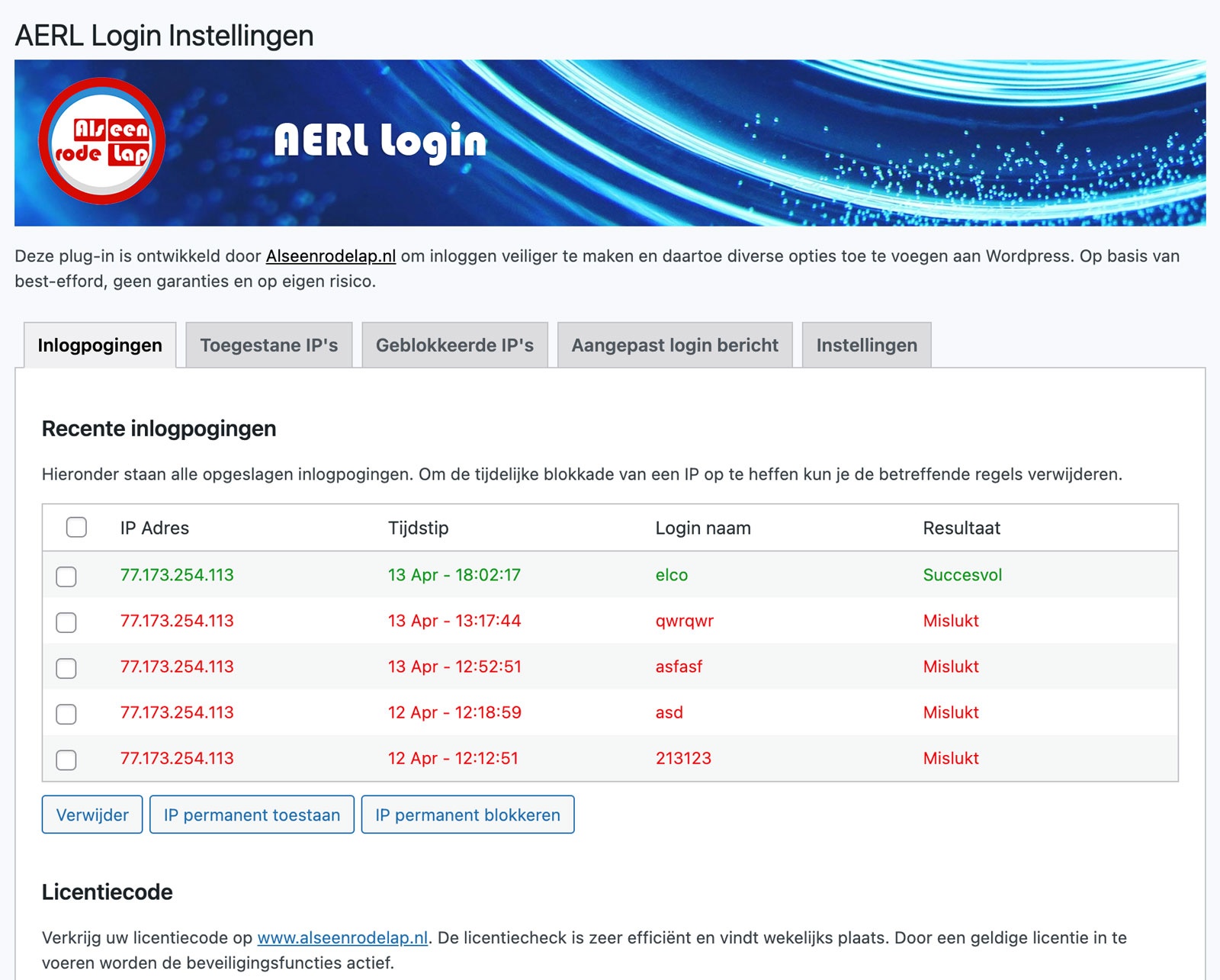Check the box for login 213123
This screenshot has height=980, width=1220.
coord(66,760)
